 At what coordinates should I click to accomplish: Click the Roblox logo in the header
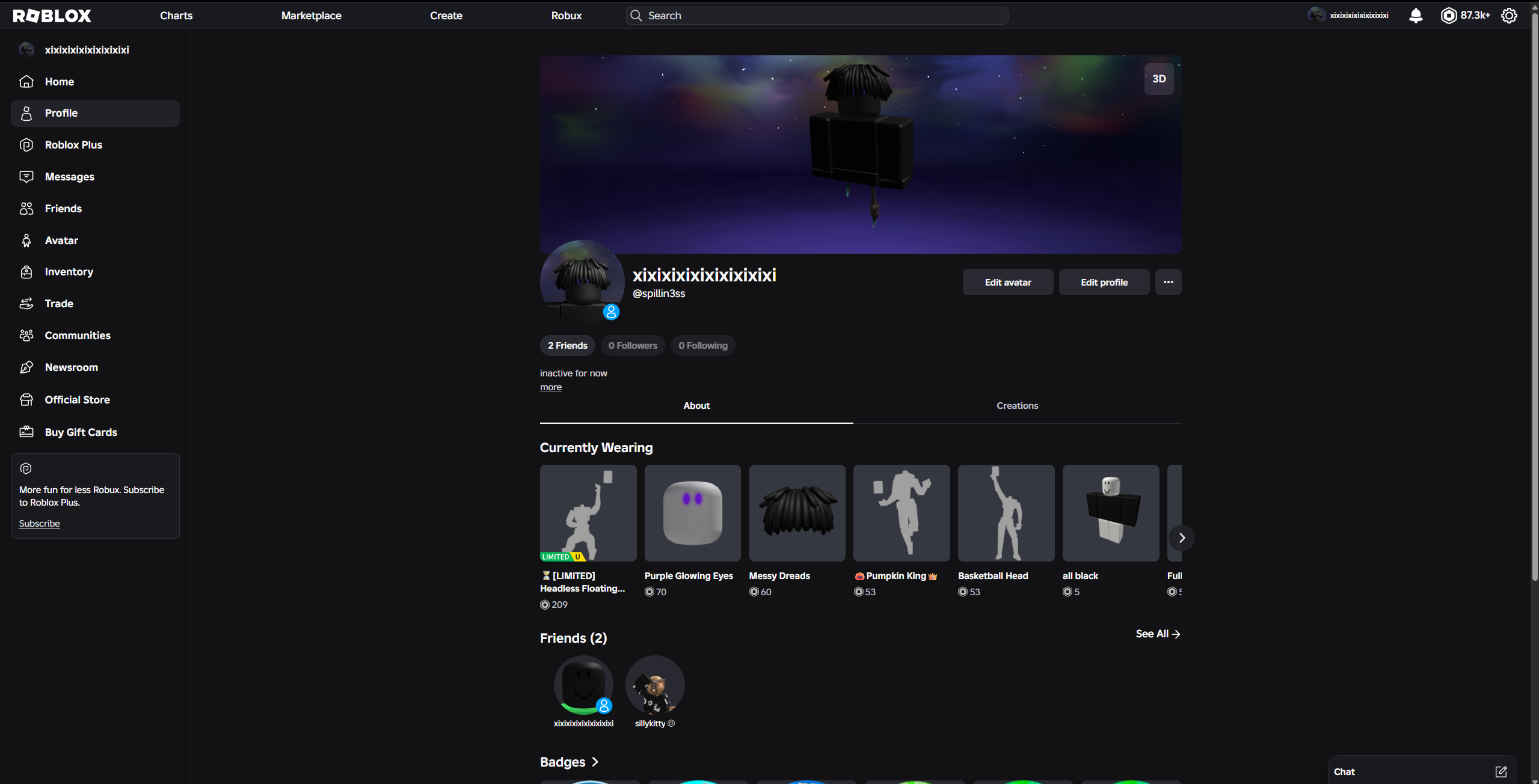52,16
